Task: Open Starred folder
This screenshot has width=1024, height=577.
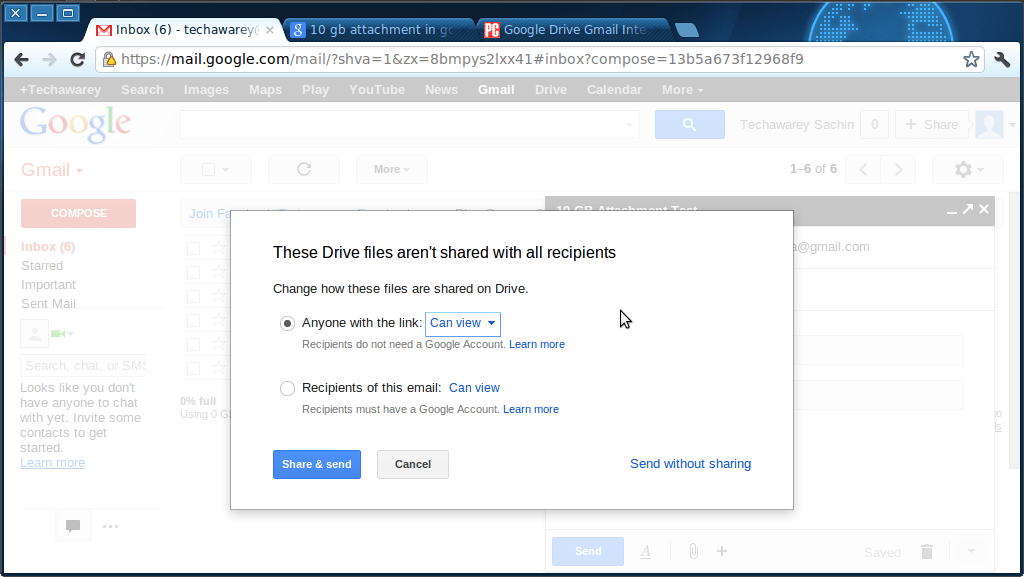Action: (42, 266)
